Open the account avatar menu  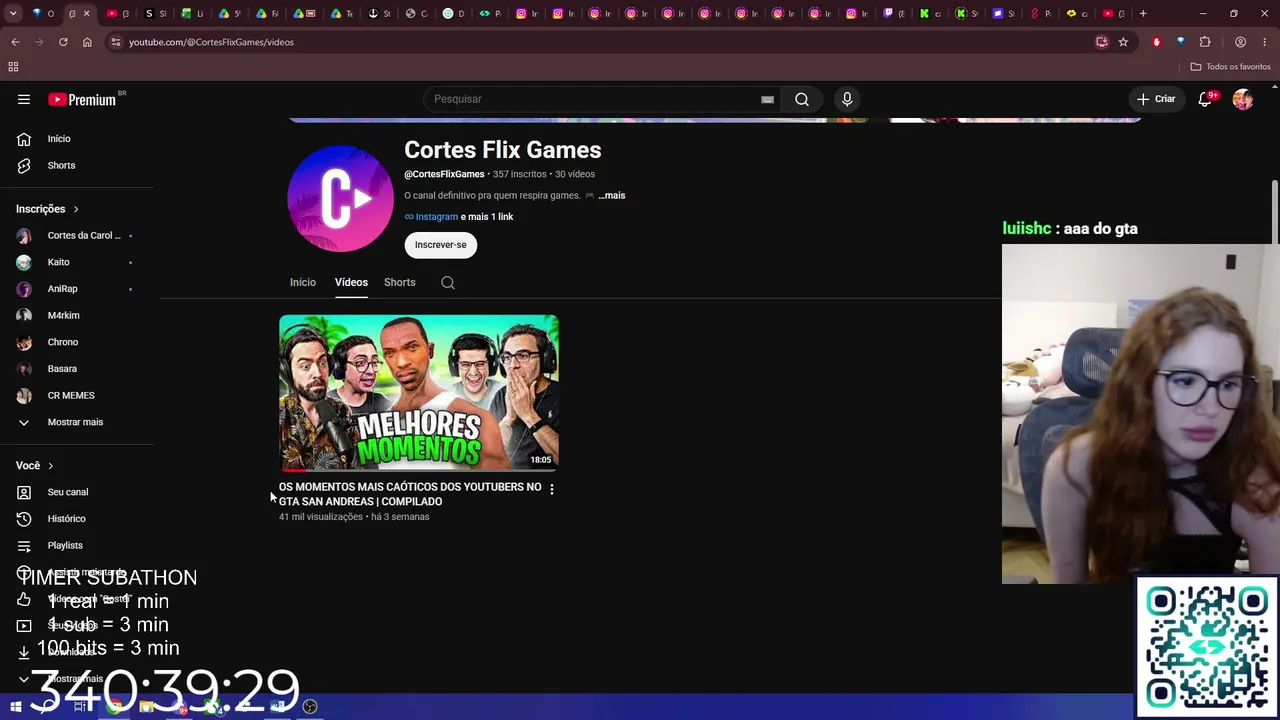pyautogui.click(x=1243, y=99)
